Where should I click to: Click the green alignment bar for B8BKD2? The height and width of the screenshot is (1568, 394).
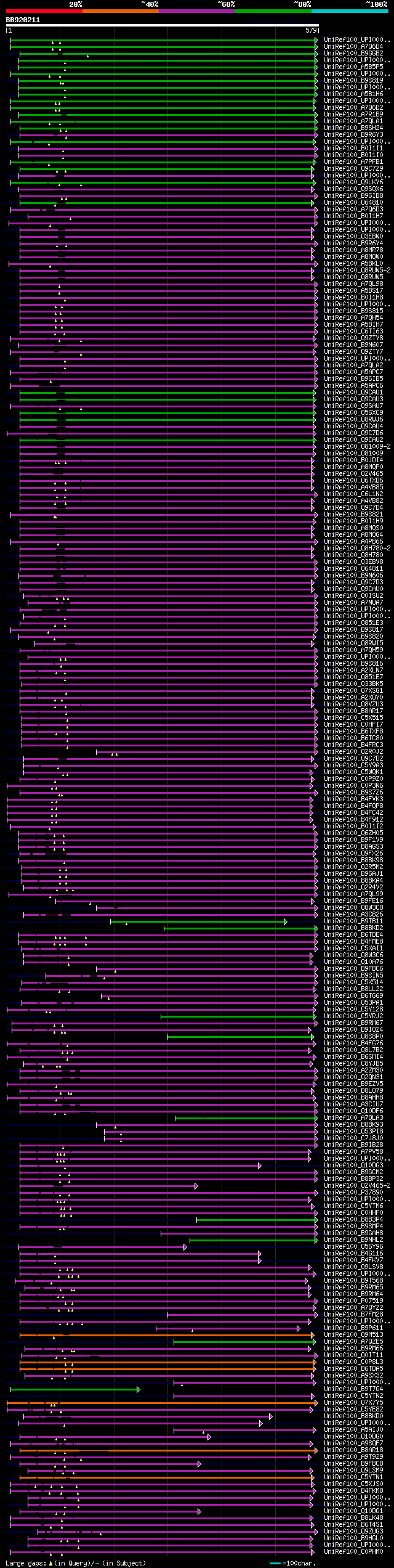pyautogui.click(x=241, y=928)
